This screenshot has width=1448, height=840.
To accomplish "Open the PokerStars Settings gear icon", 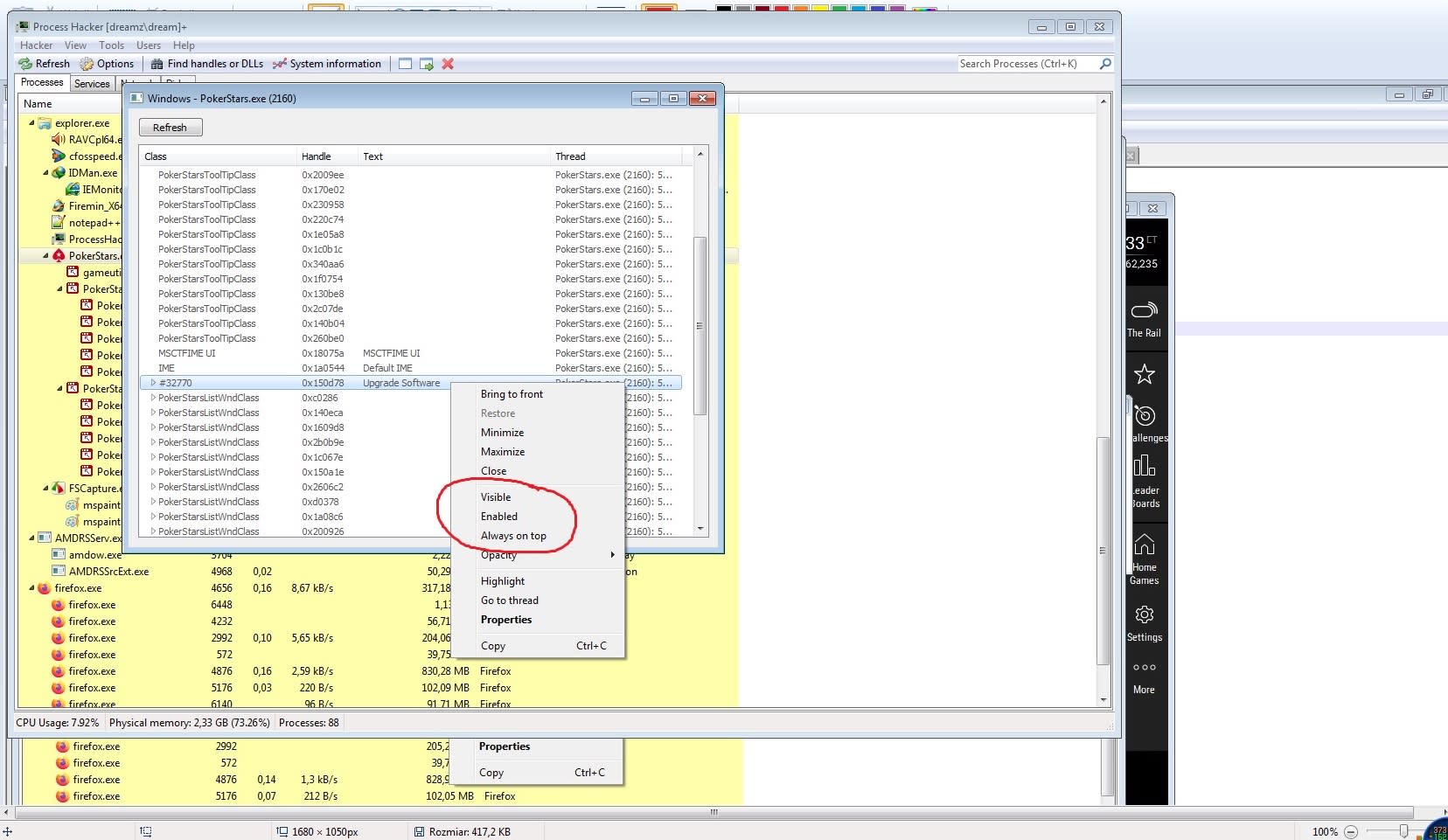I will (x=1144, y=614).
